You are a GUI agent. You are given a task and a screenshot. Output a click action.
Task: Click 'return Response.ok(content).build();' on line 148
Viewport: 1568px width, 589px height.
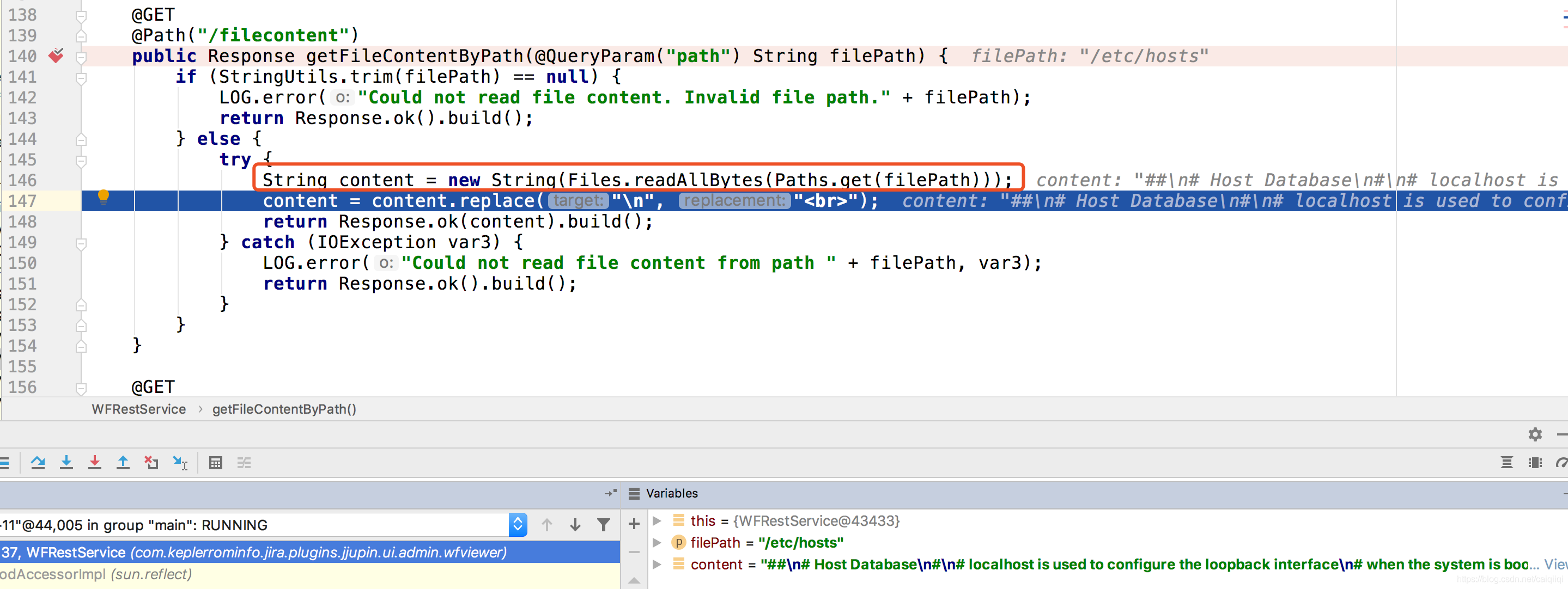[x=458, y=222]
